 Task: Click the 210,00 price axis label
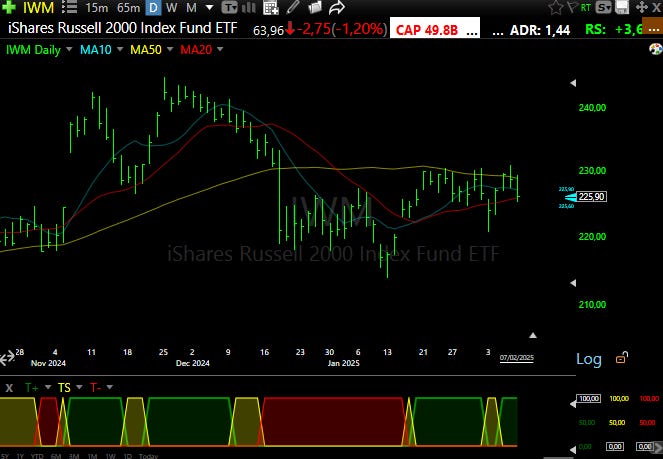coord(592,305)
